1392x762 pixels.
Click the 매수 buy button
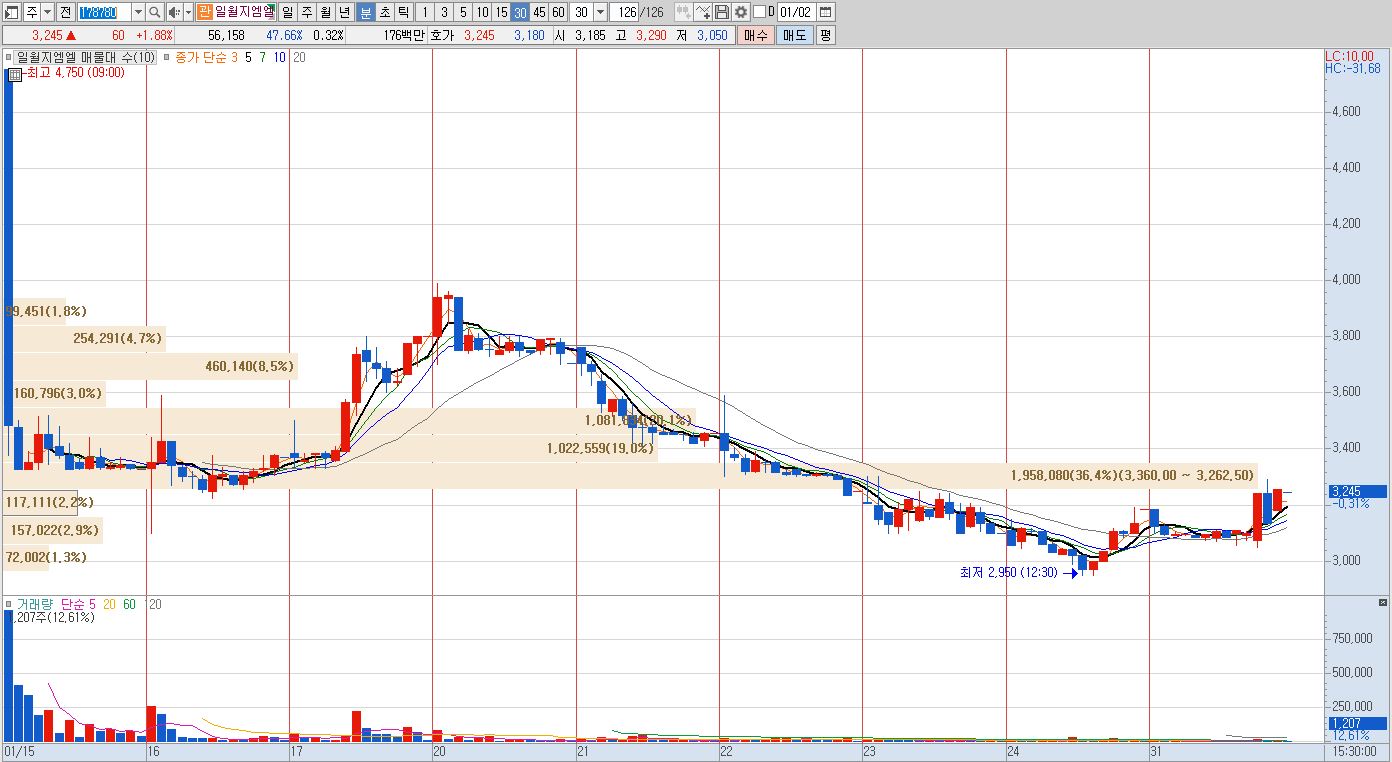[x=755, y=35]
